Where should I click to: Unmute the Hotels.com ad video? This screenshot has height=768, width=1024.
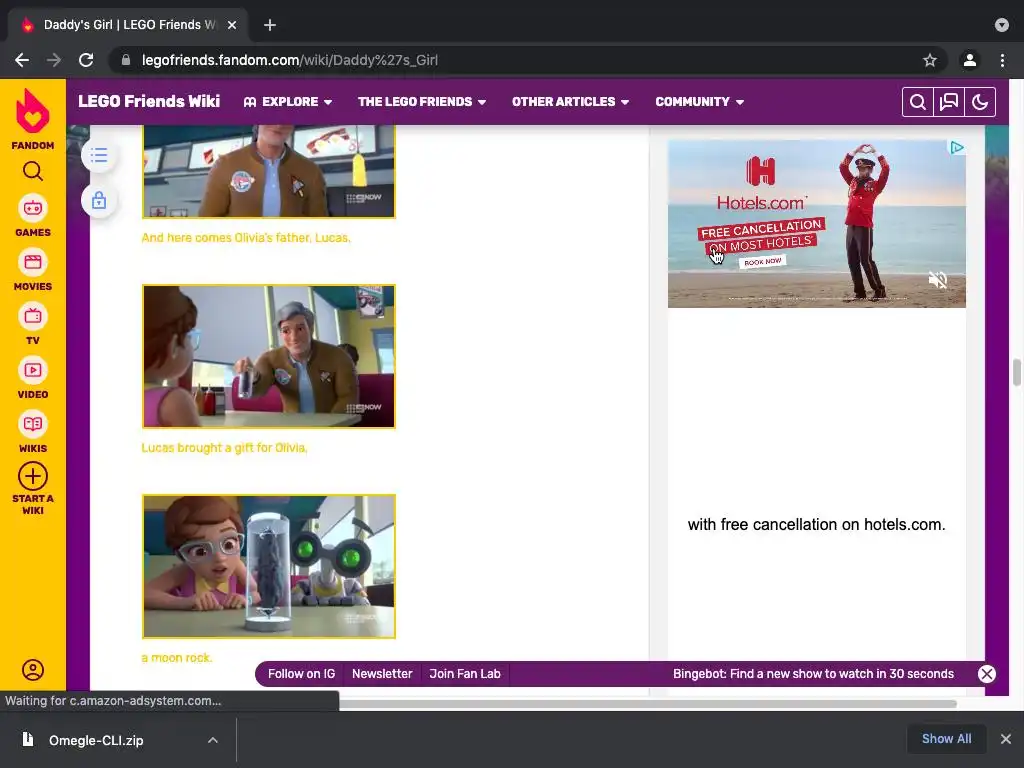(x=938, y=280)
